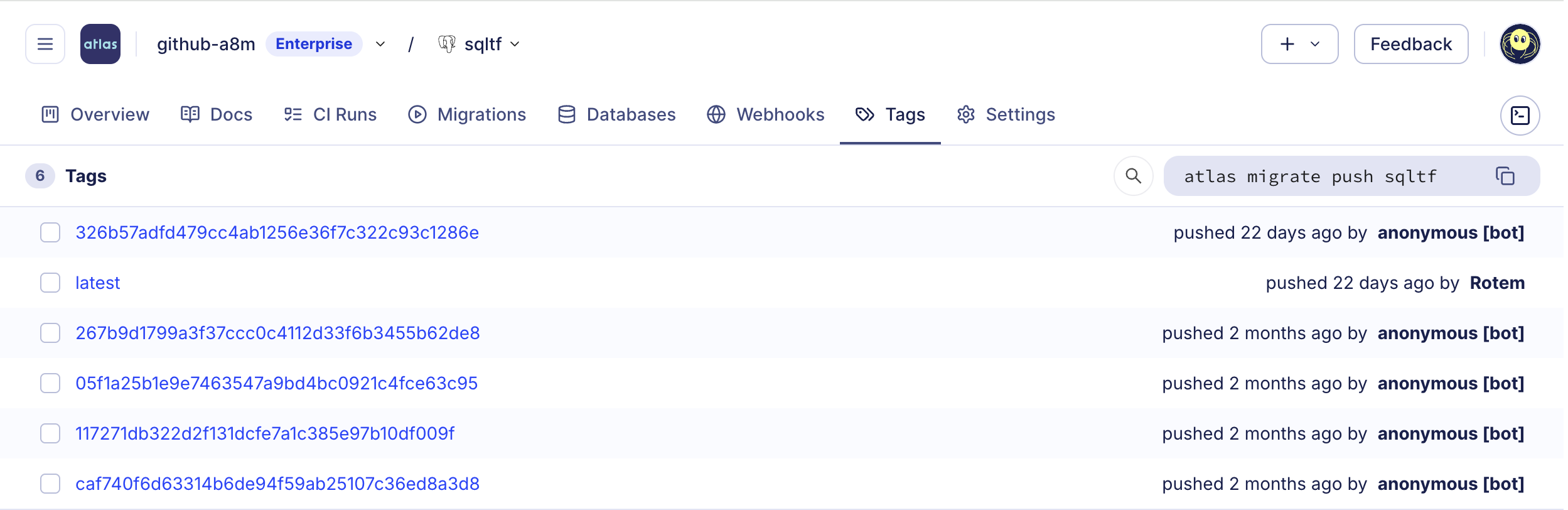1568x510 pixels.
Task: Click the Webhooks globe icon
Action: (x=716, y=114)
